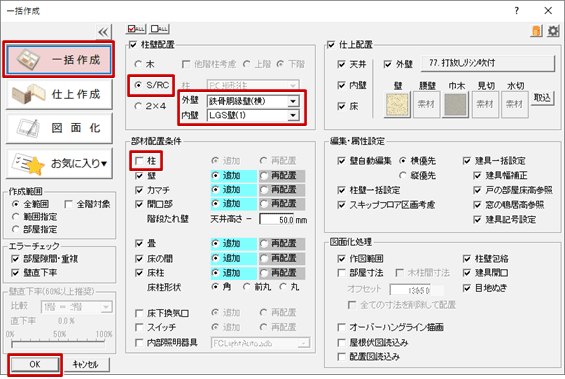This screenshot has height=379, width=565.
Task: Select 再配置 for the 畳 row
Action: click(x=264, y=244)
